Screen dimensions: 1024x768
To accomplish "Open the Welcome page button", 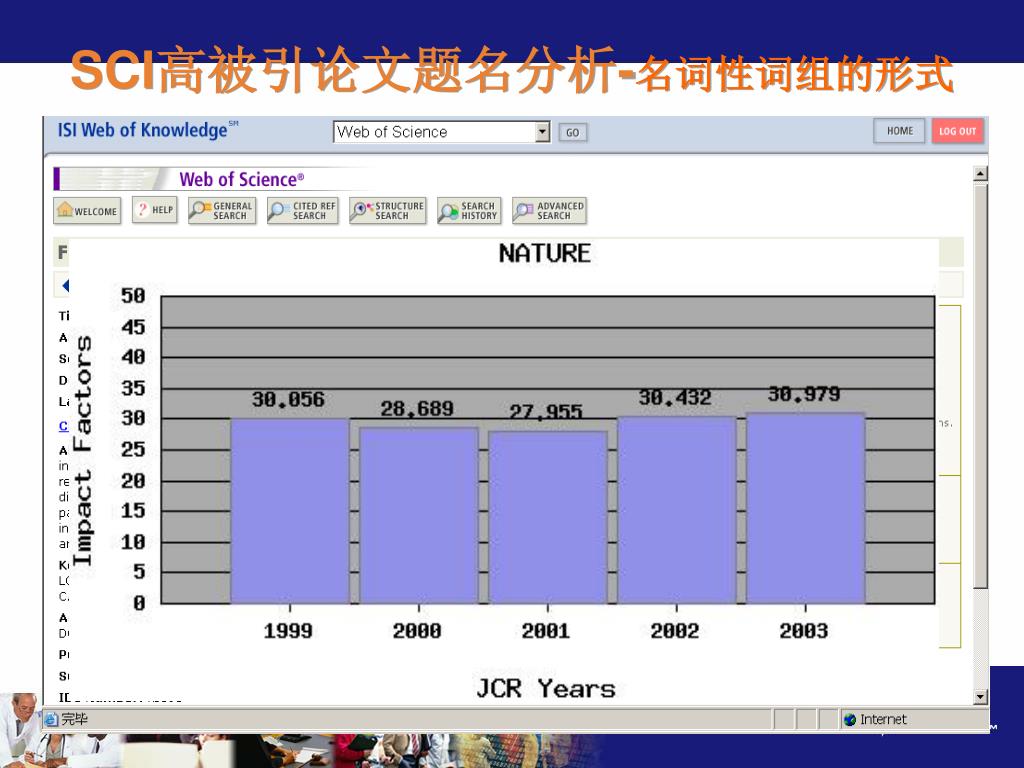I will click(87, 211).
